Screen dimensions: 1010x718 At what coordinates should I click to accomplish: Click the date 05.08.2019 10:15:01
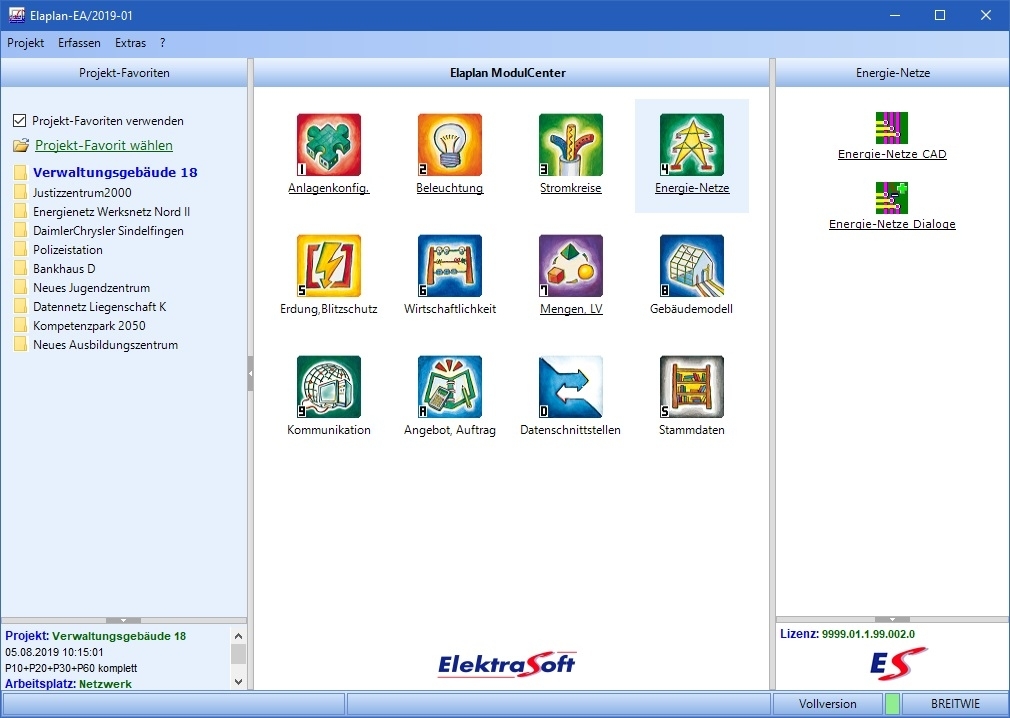coord(54,652)
